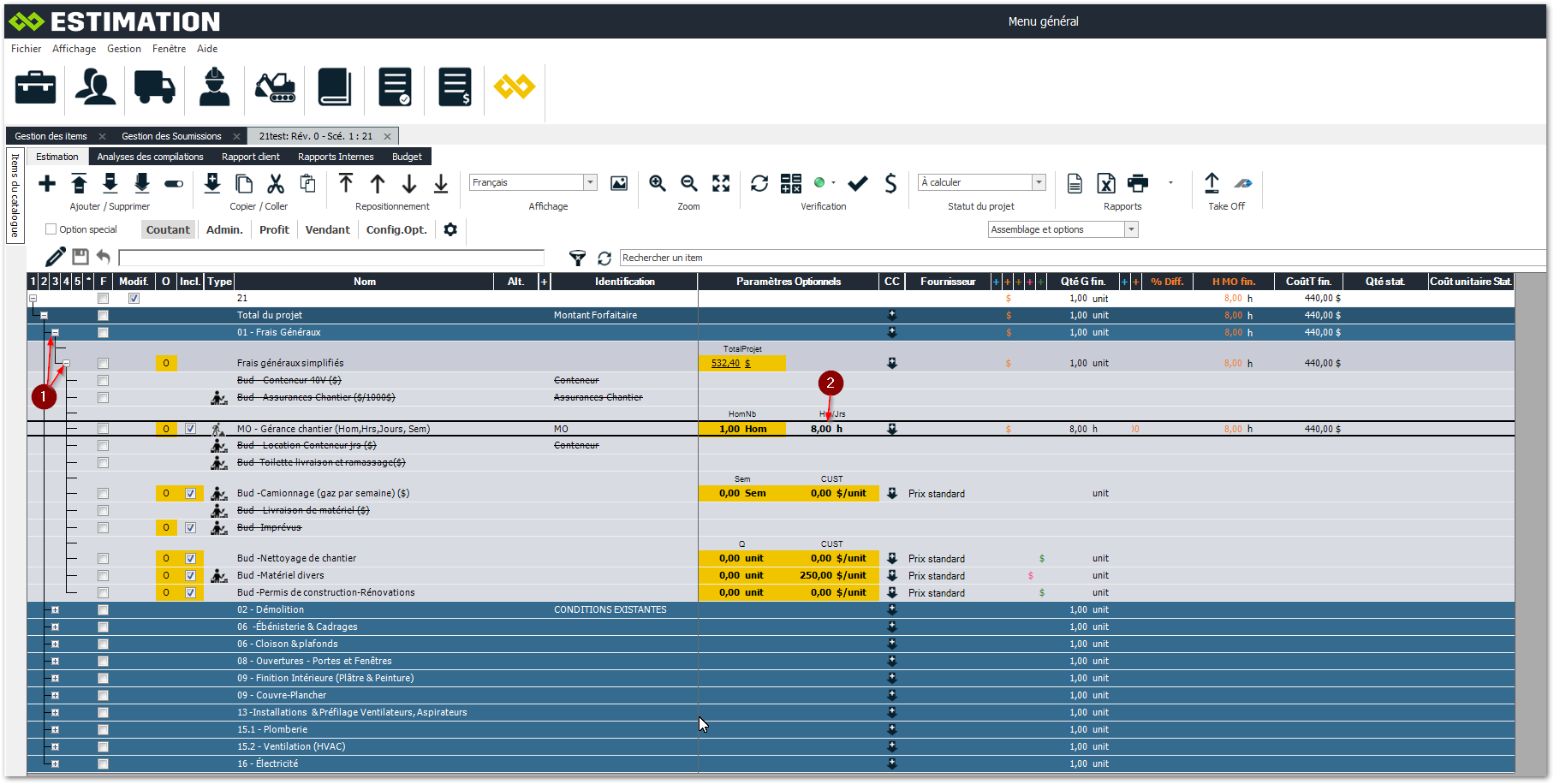Enable the Option special checkbox
Image resolution: width=1554 pixels, height=784 pixels.
coord(51,229)
